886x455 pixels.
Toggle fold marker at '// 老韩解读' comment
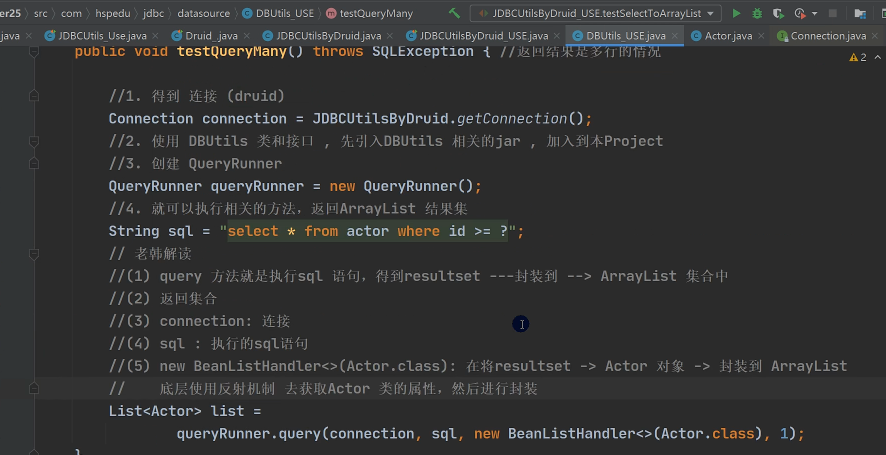click(34, 254)
